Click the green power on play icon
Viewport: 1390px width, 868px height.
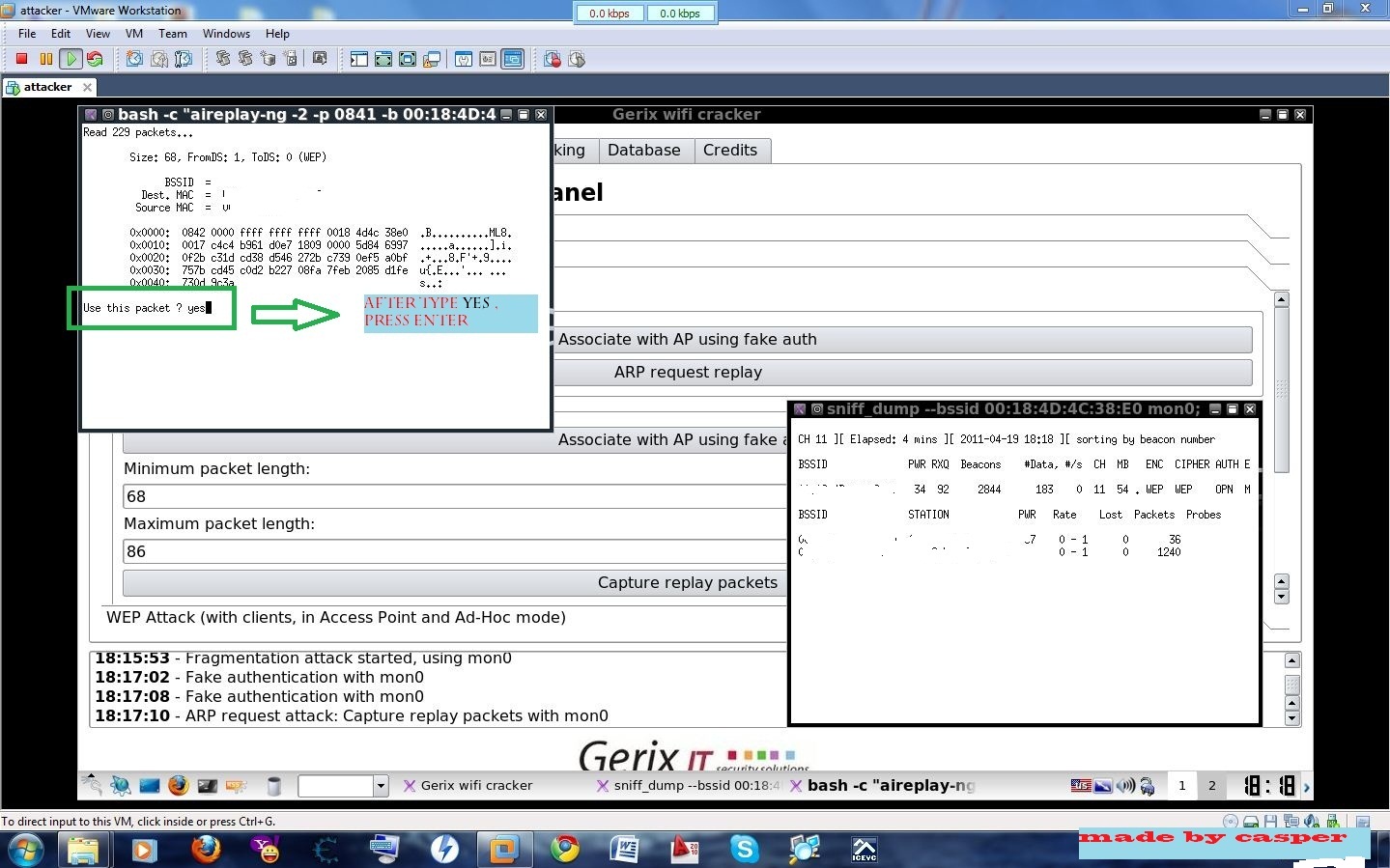pyautogui.click(x=71, y=59)
